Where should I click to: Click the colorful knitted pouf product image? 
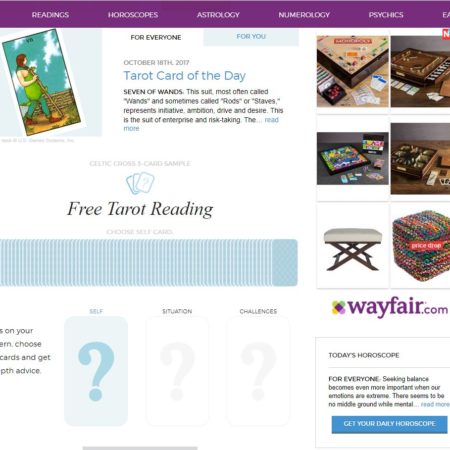[421, 246]
